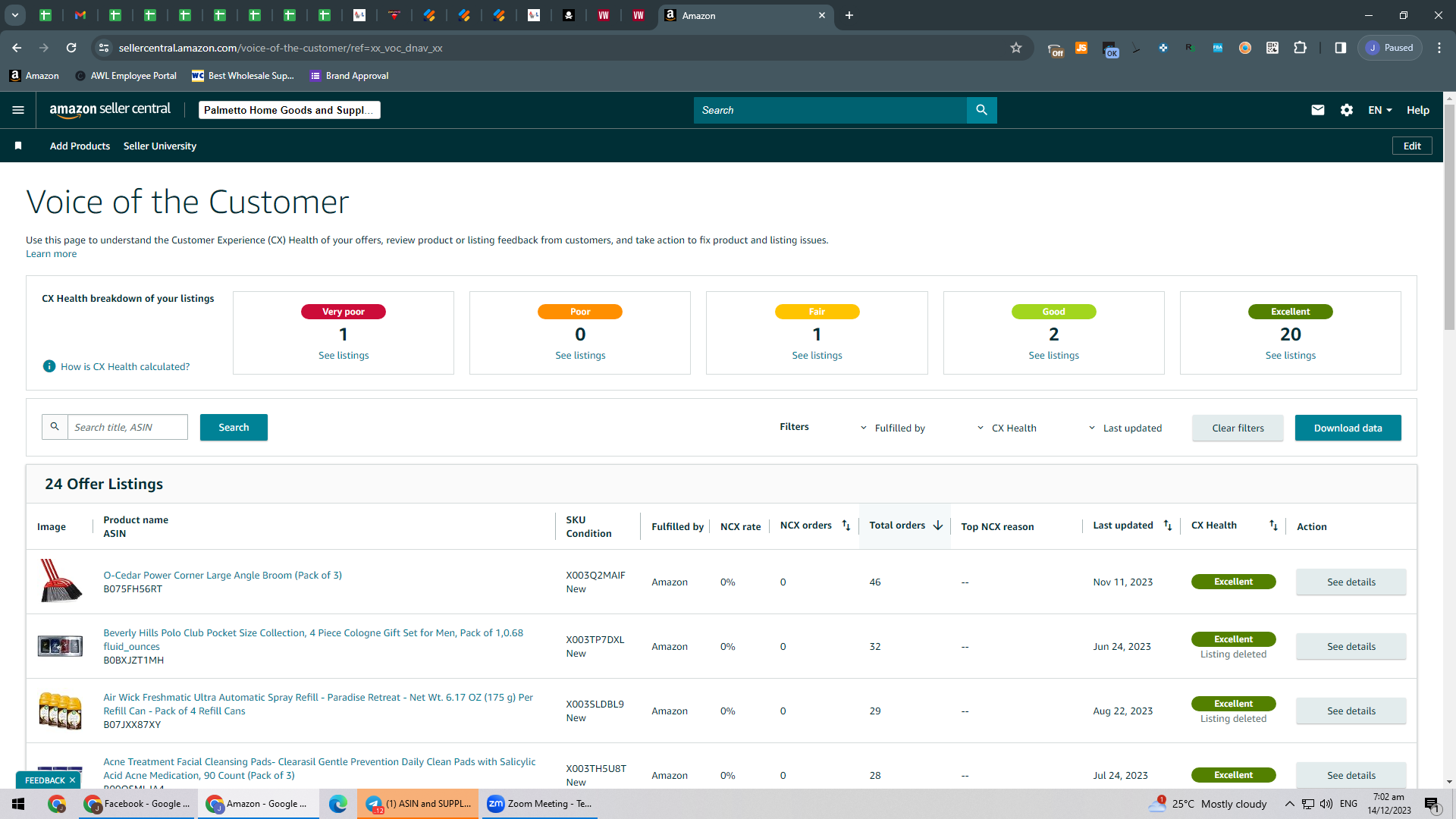Click See listings under Good
Viewport: 1456px width, 819px height.
click(x=1053, y=355)
